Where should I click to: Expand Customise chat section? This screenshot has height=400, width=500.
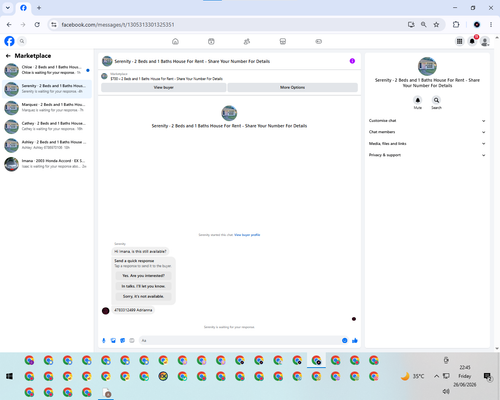coord(427,121)
